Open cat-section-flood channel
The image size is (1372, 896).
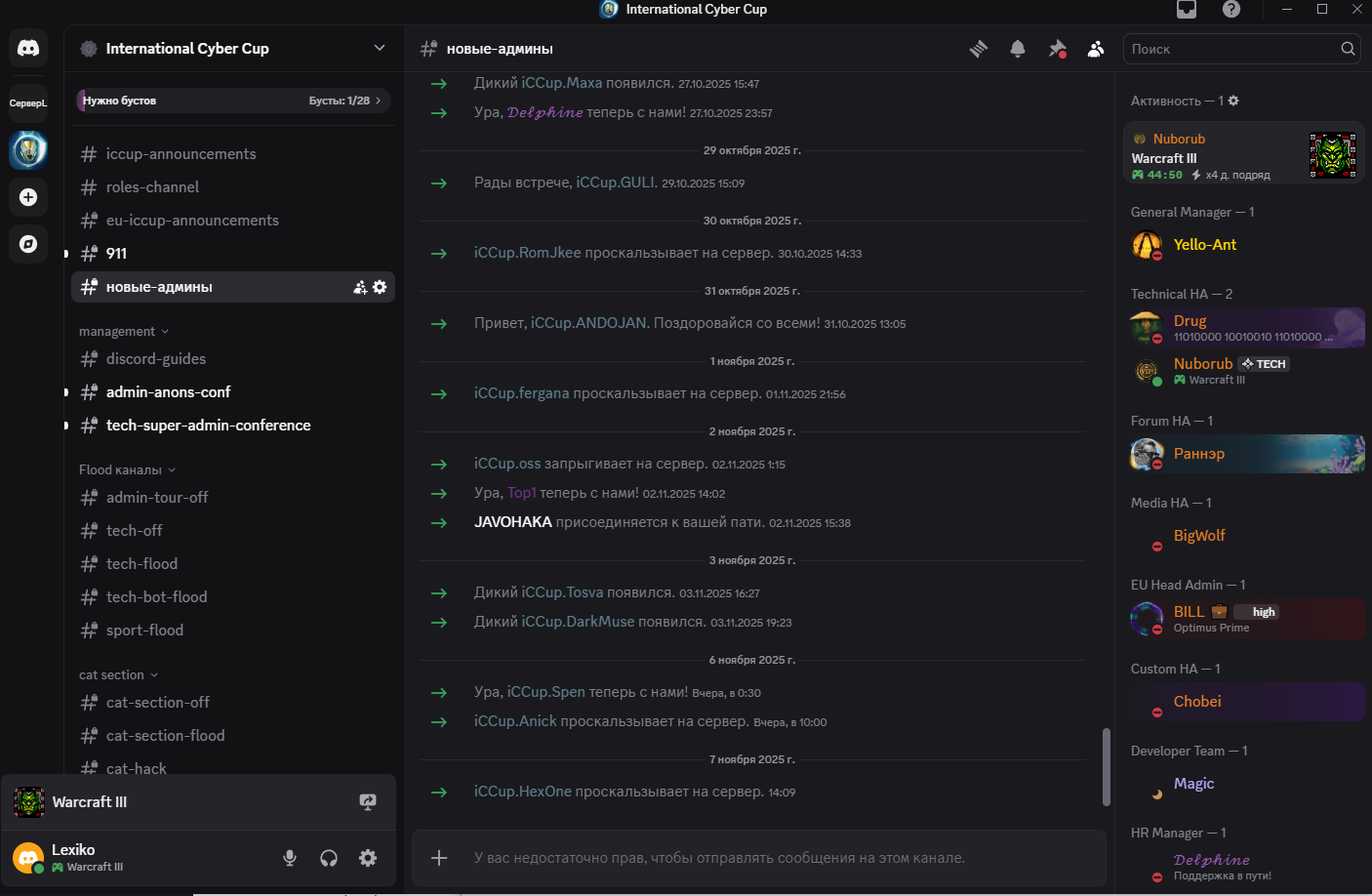click(233, 736)
